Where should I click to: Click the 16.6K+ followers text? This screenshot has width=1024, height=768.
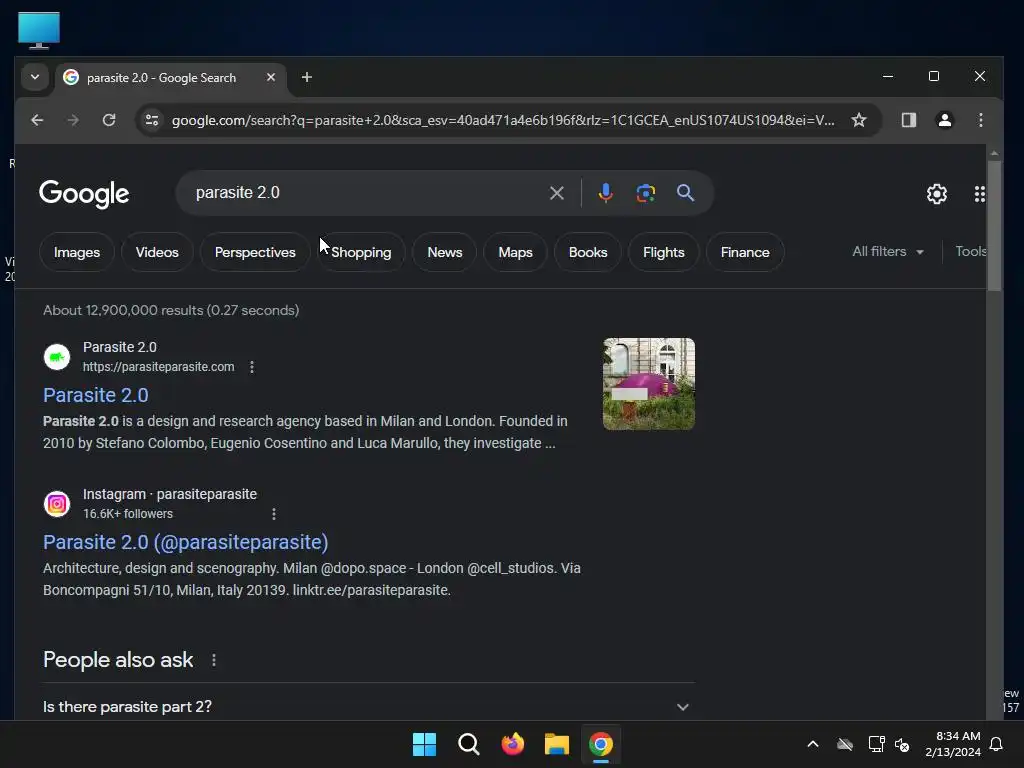[x=128, y=514]
